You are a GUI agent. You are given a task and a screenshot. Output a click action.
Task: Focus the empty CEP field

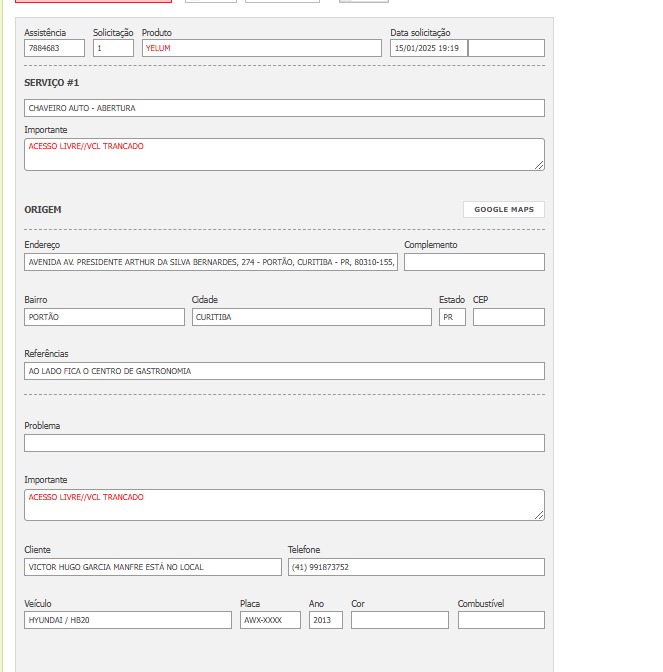tap(508, 317)
